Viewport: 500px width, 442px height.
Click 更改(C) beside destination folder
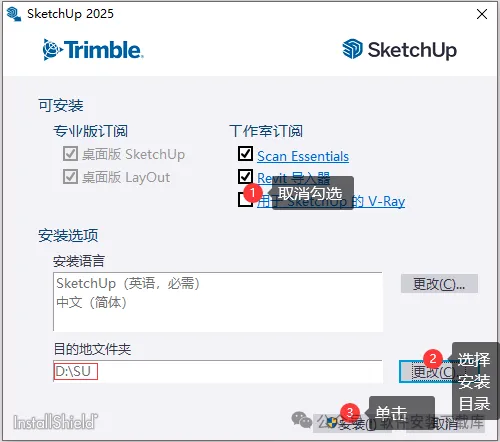click(x=426, y=371)
